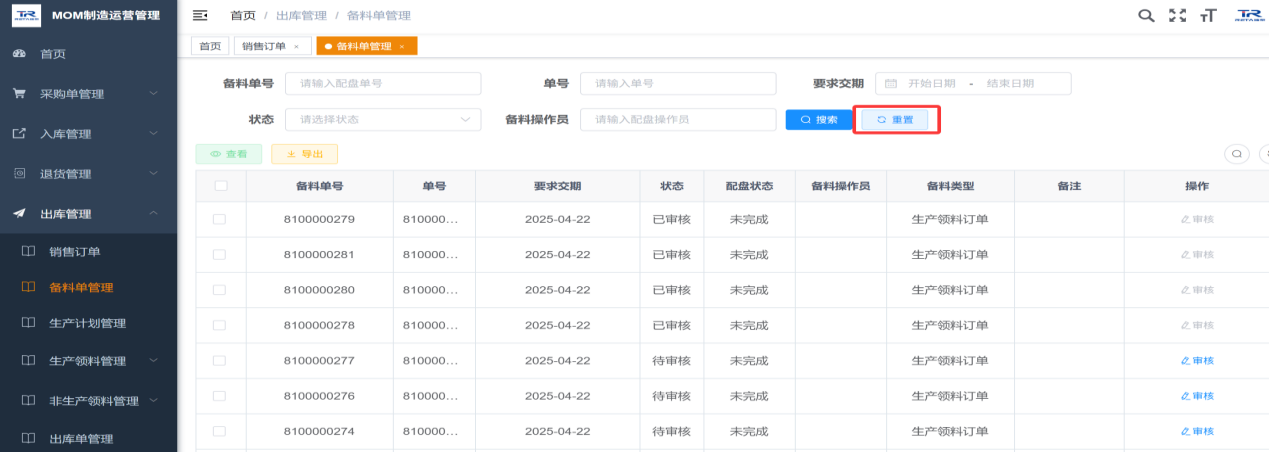Click 开始日期 in date range

[931, 83]
